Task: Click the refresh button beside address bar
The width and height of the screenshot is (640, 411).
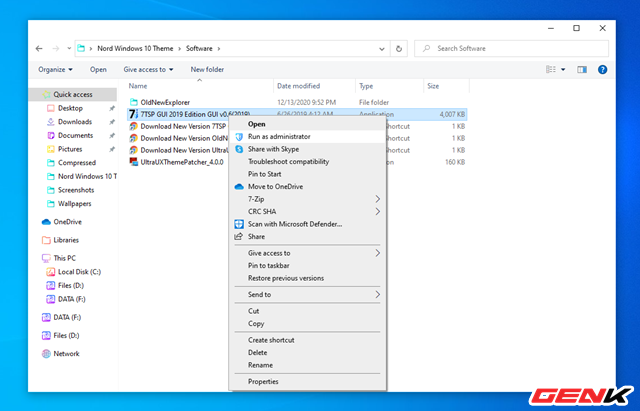Action: (x=399, y=49)
